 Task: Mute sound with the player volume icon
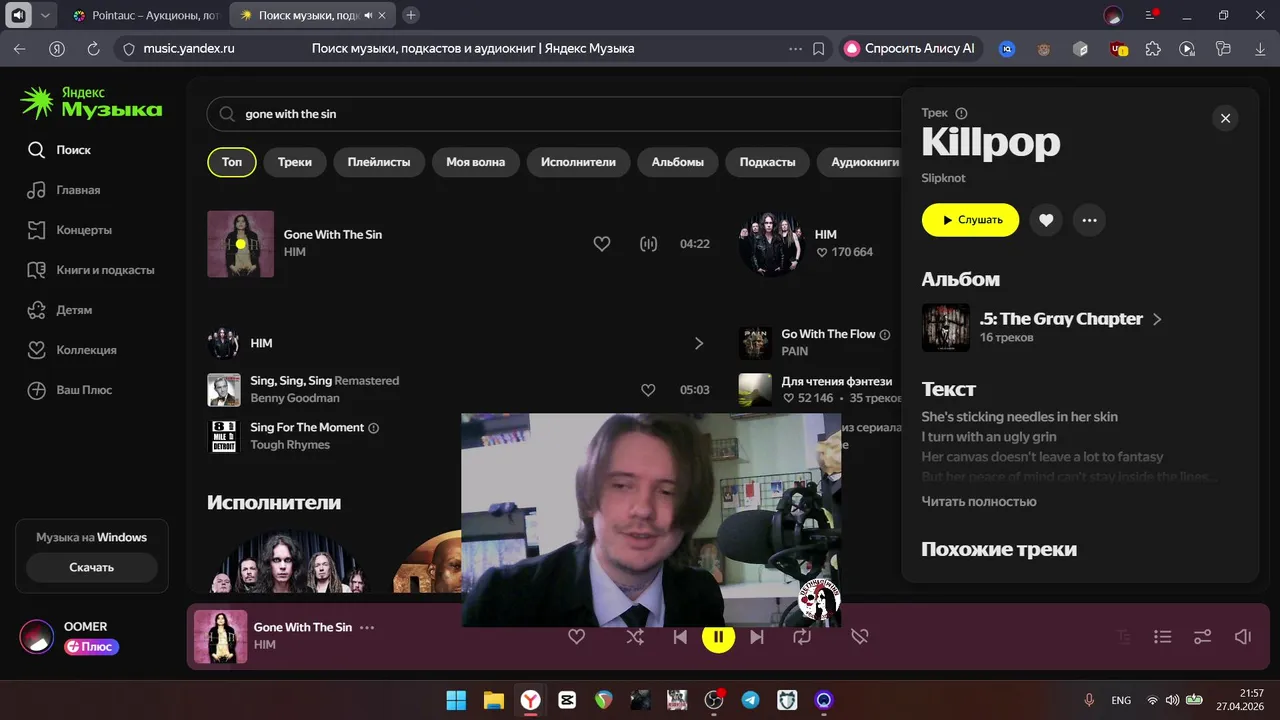(1243, 636)
